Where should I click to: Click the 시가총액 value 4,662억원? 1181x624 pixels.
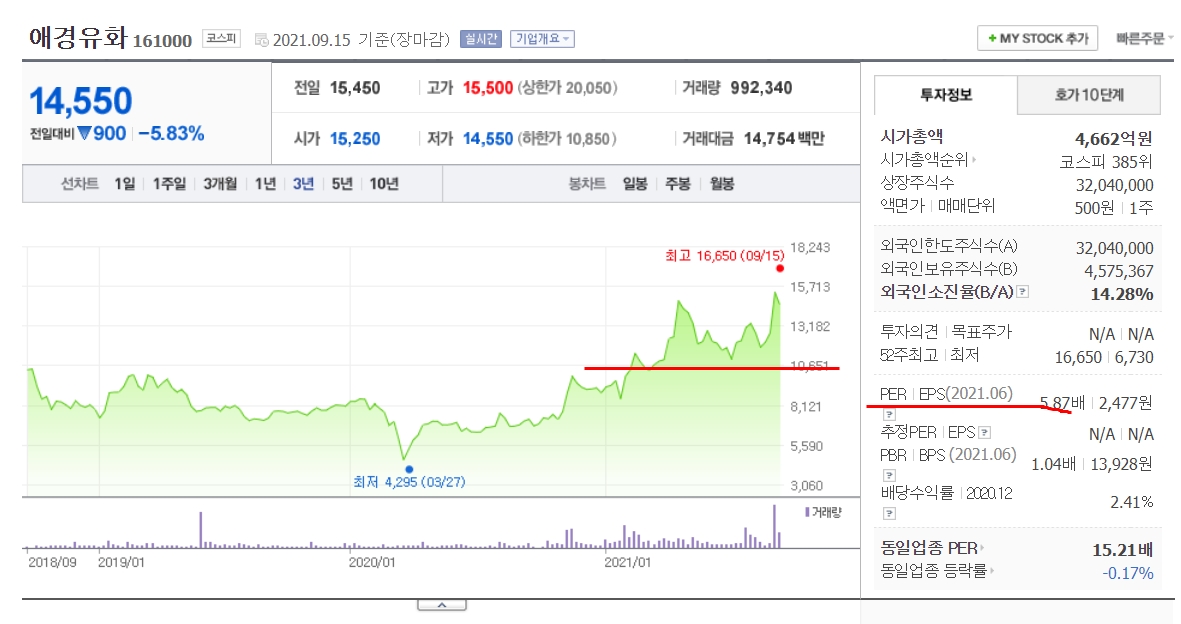[1113, 139]
